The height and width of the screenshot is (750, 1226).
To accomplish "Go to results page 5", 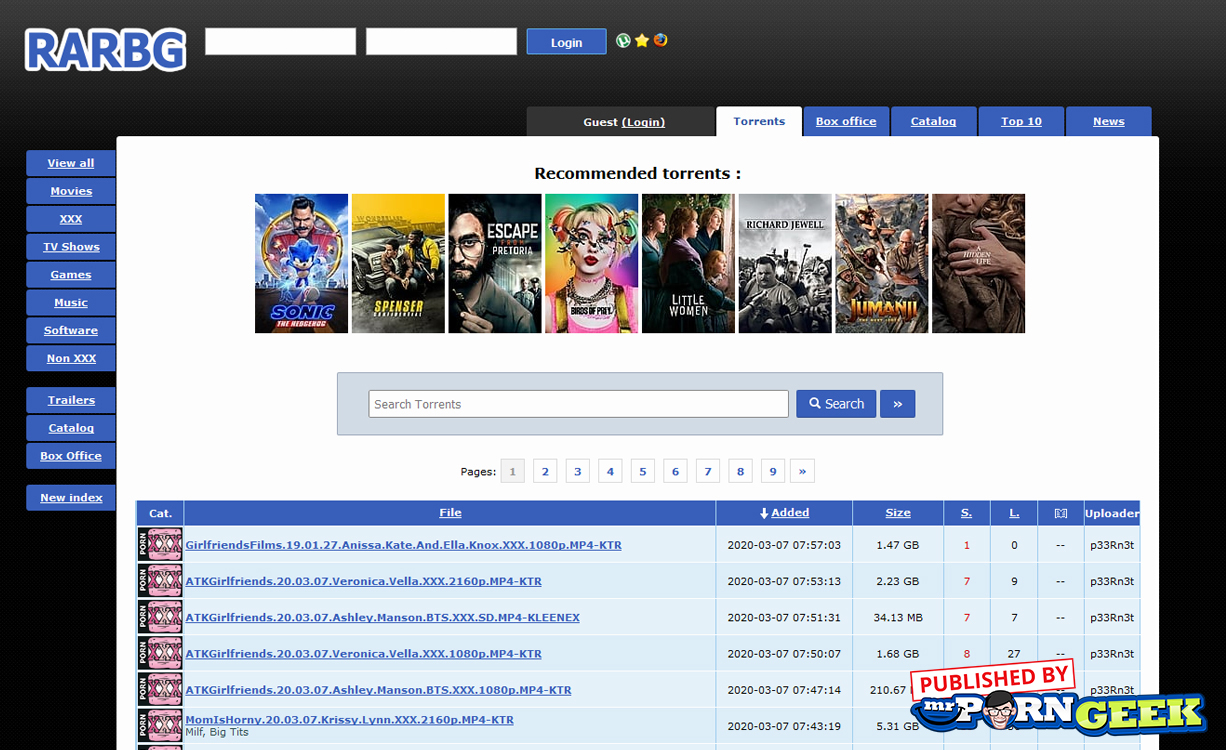I will pyautogui.click(x=643, y=471).
